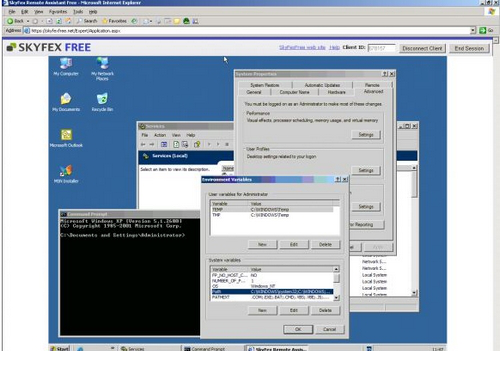Open the IE Search pane
Image resolution: width=500 pixels, height=365 pixels.
click(x=87, y=21)
